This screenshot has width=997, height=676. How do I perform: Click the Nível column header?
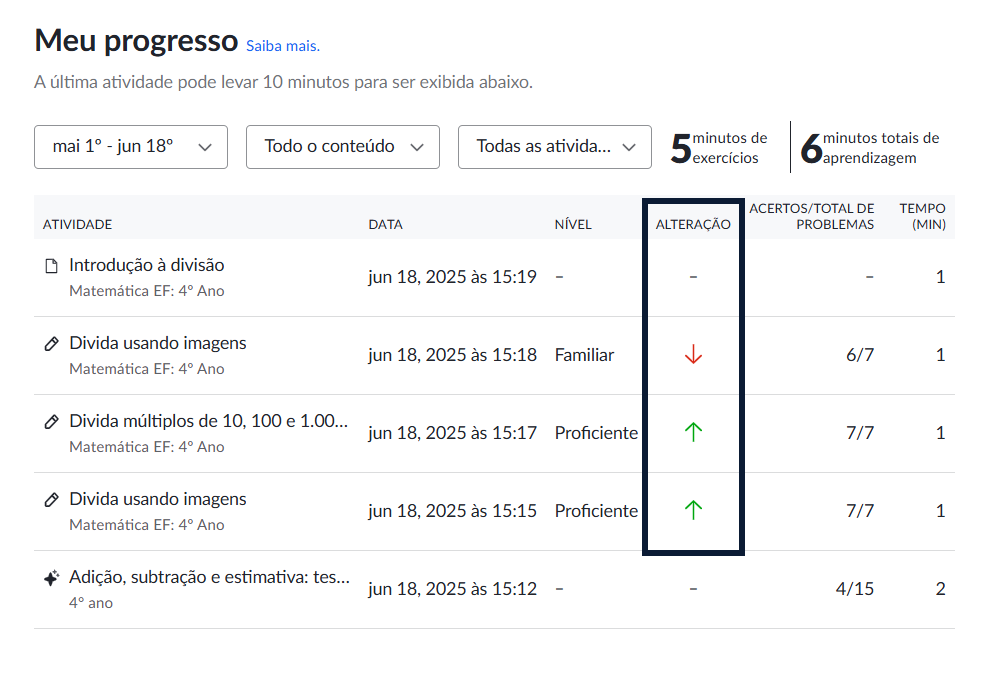pos(573,224)
